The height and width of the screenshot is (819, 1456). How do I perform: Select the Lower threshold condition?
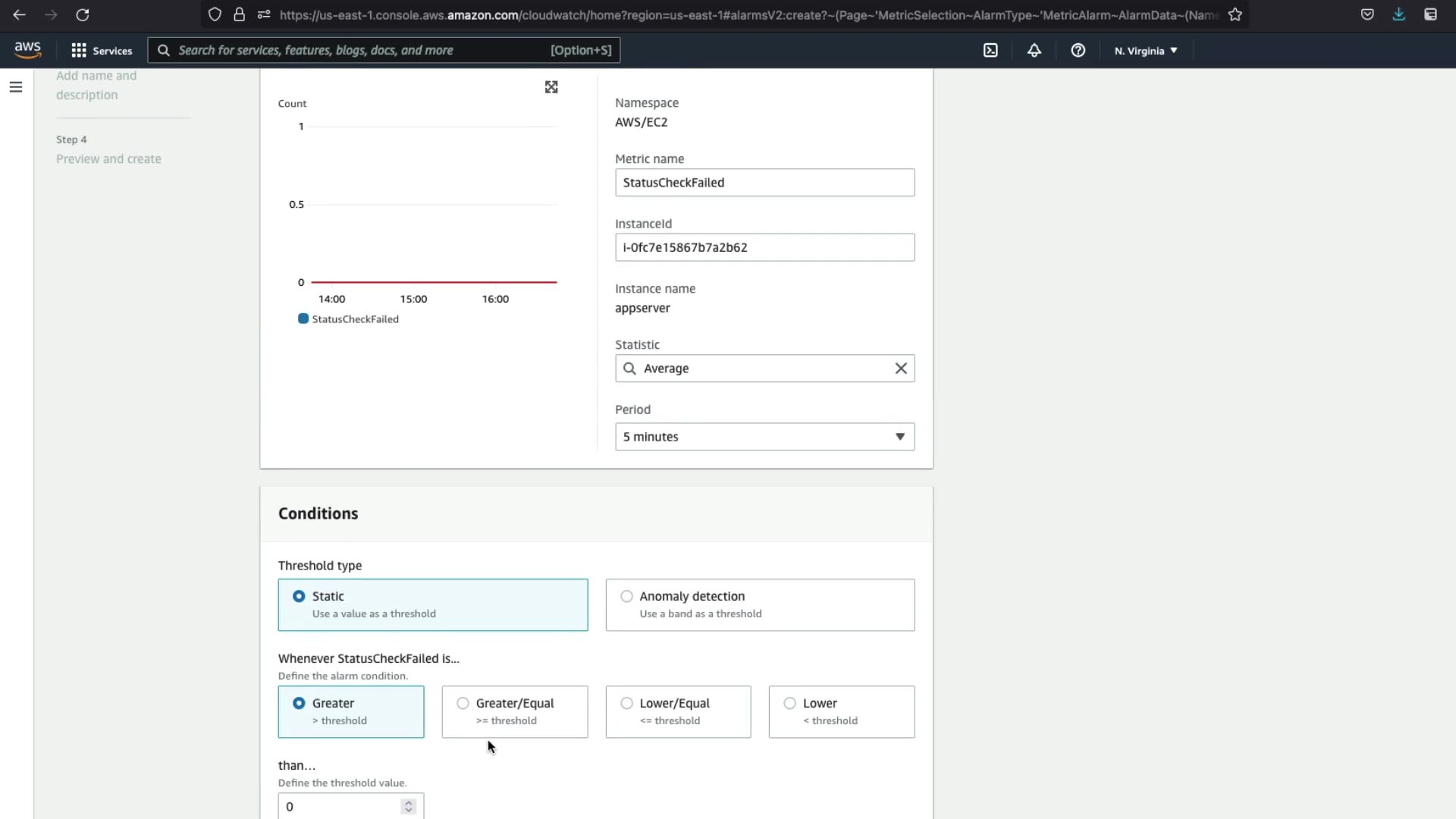coord(790,703)
